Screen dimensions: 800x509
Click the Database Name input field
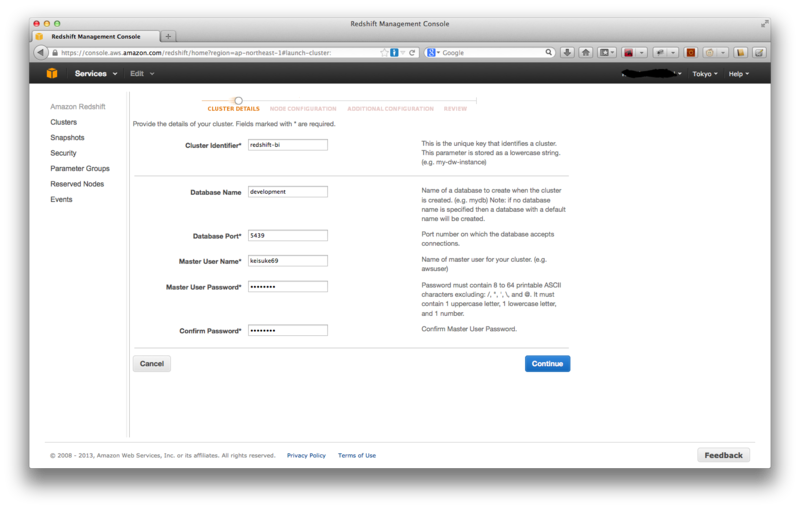click(x=288, y=192)
